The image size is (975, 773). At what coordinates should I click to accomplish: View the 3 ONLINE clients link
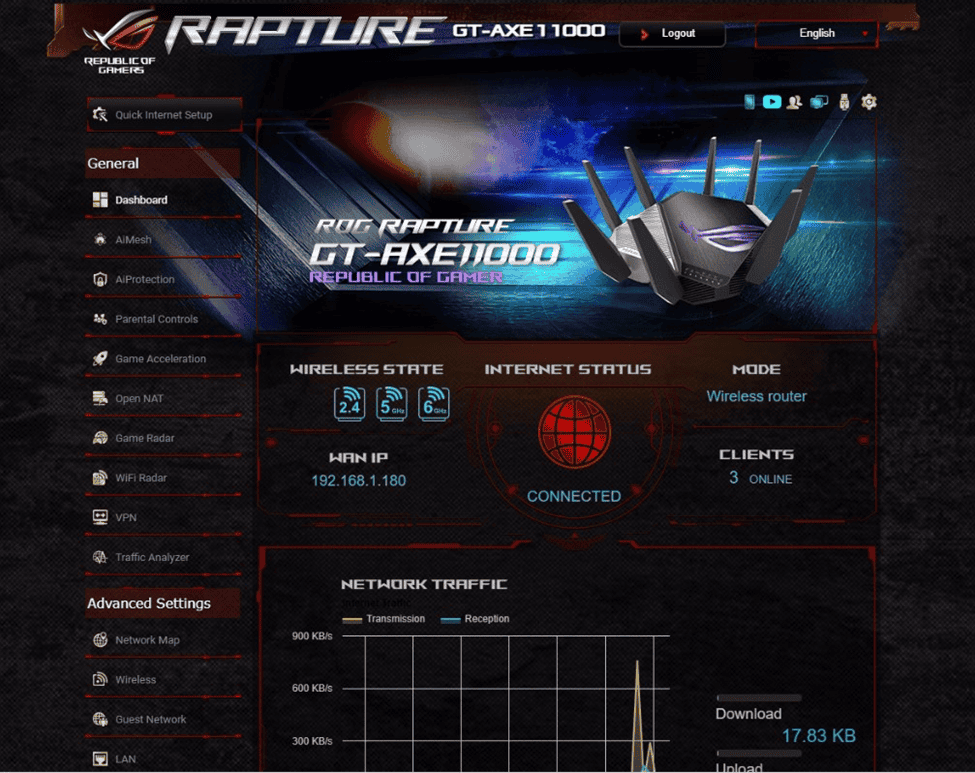pyautogui.click(x=760, y=478)
